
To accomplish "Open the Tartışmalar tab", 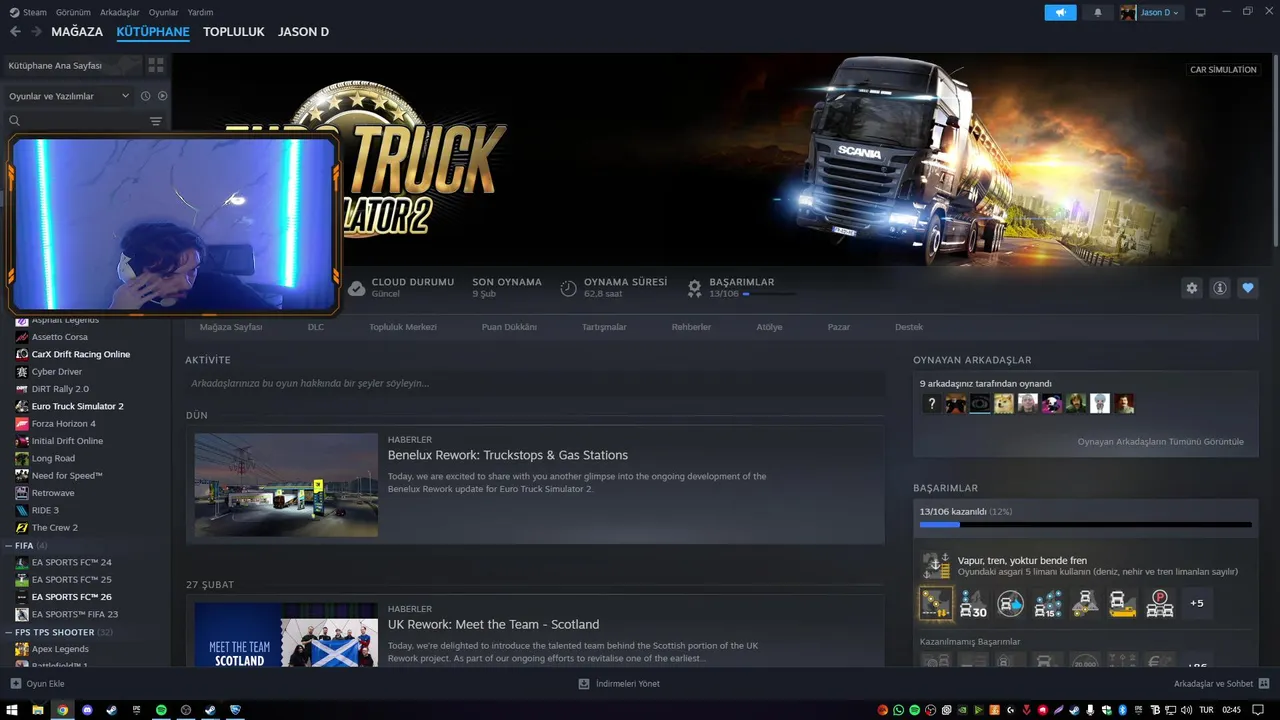I will coord(604,327).
